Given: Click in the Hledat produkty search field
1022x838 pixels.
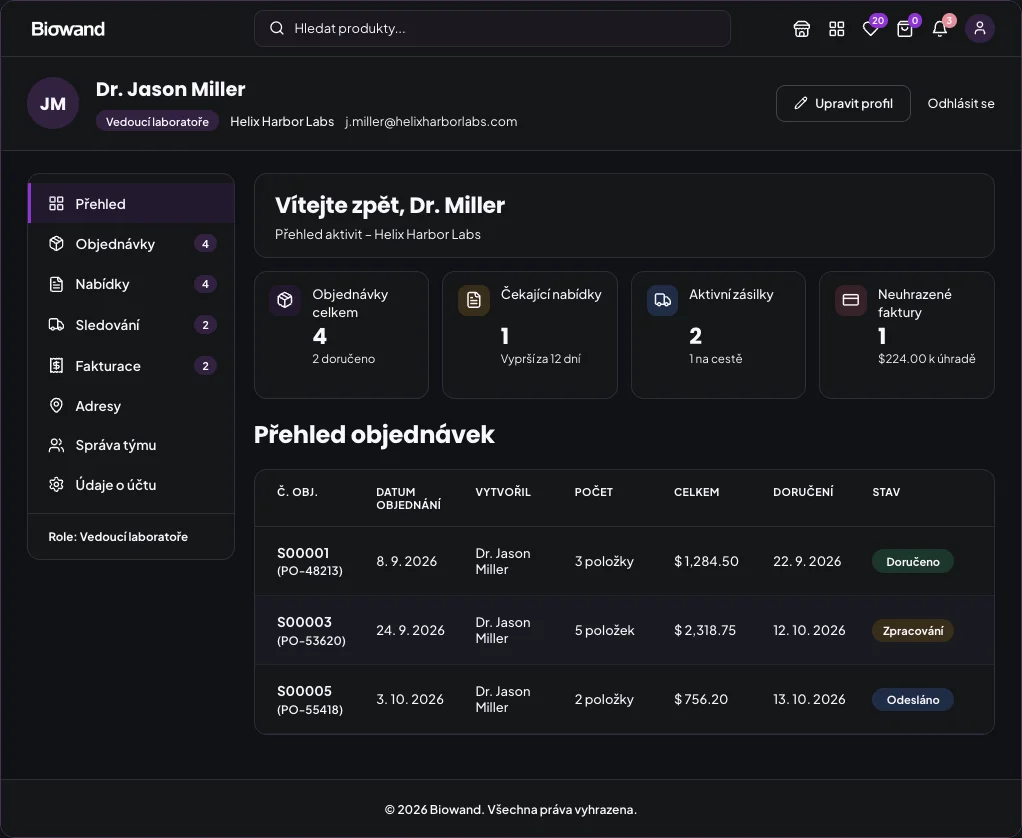Looking at the screenshot, I should click(492, 28).
